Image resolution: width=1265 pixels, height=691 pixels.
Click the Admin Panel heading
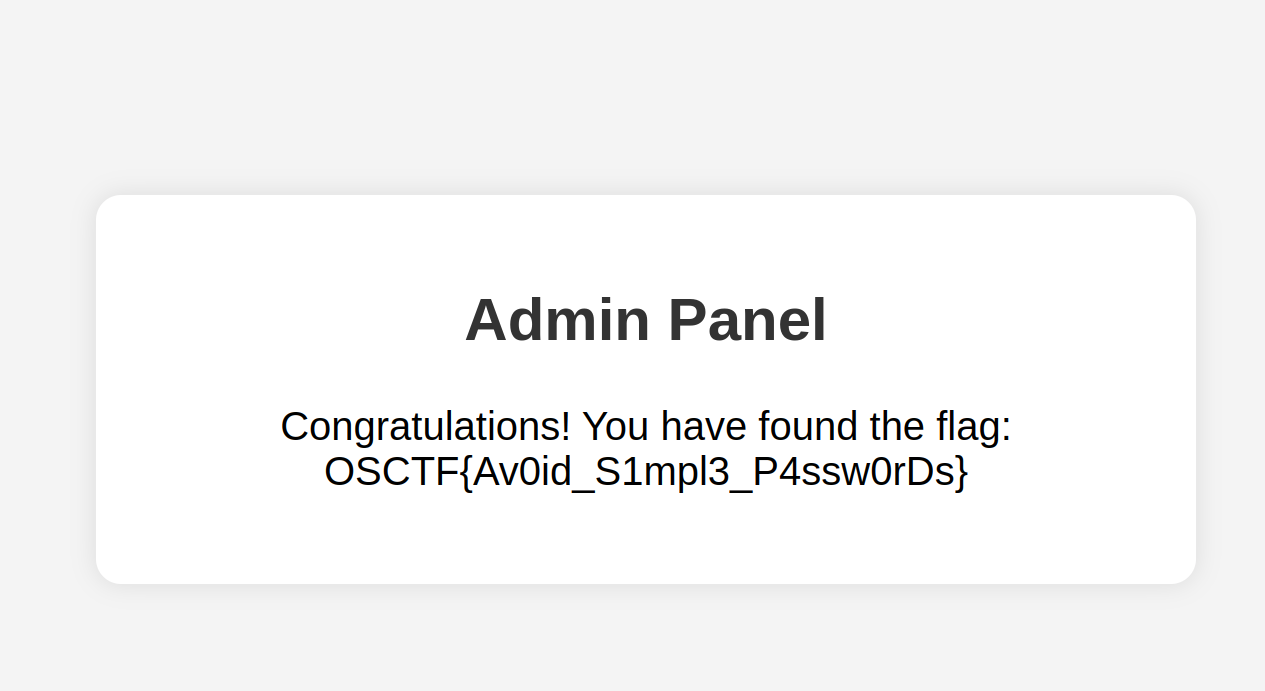click(x=646, y=320)
